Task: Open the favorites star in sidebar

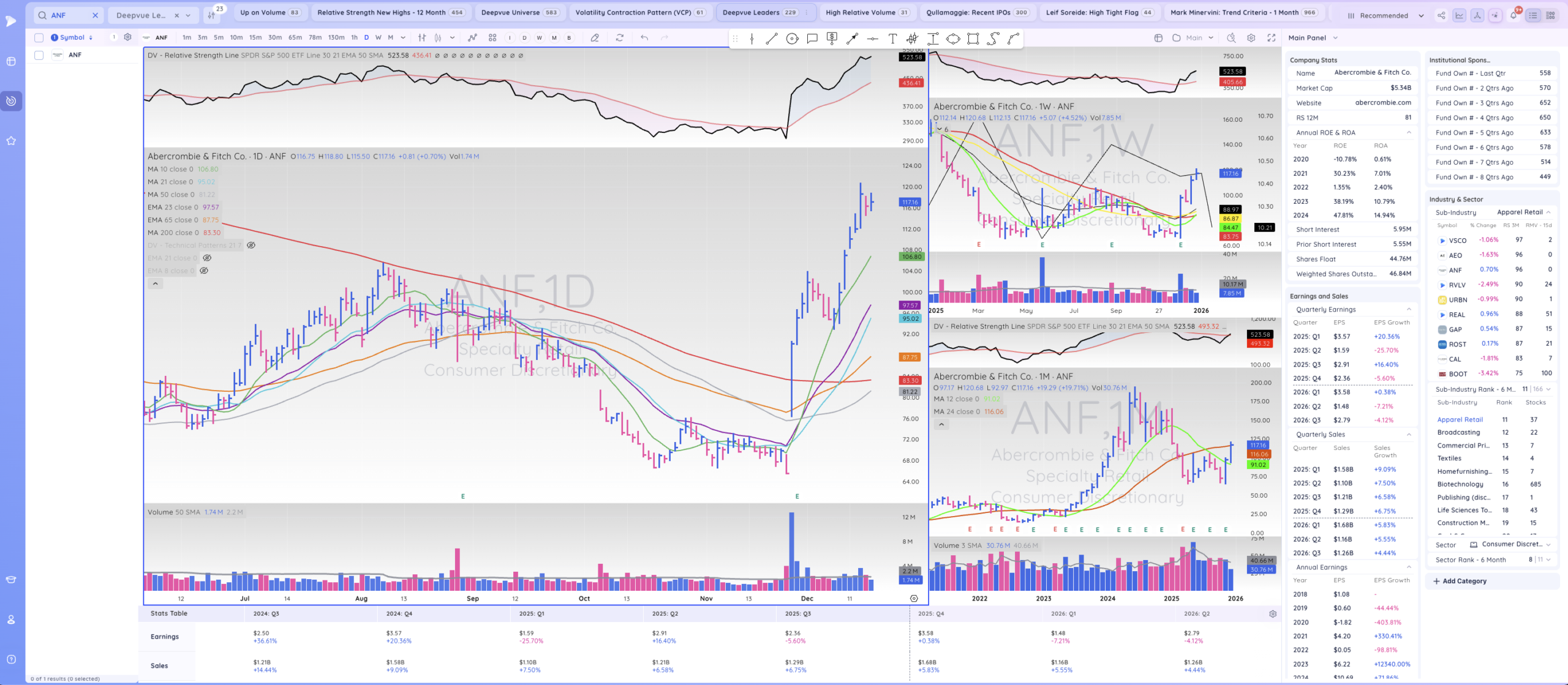Action: (11, 141)
